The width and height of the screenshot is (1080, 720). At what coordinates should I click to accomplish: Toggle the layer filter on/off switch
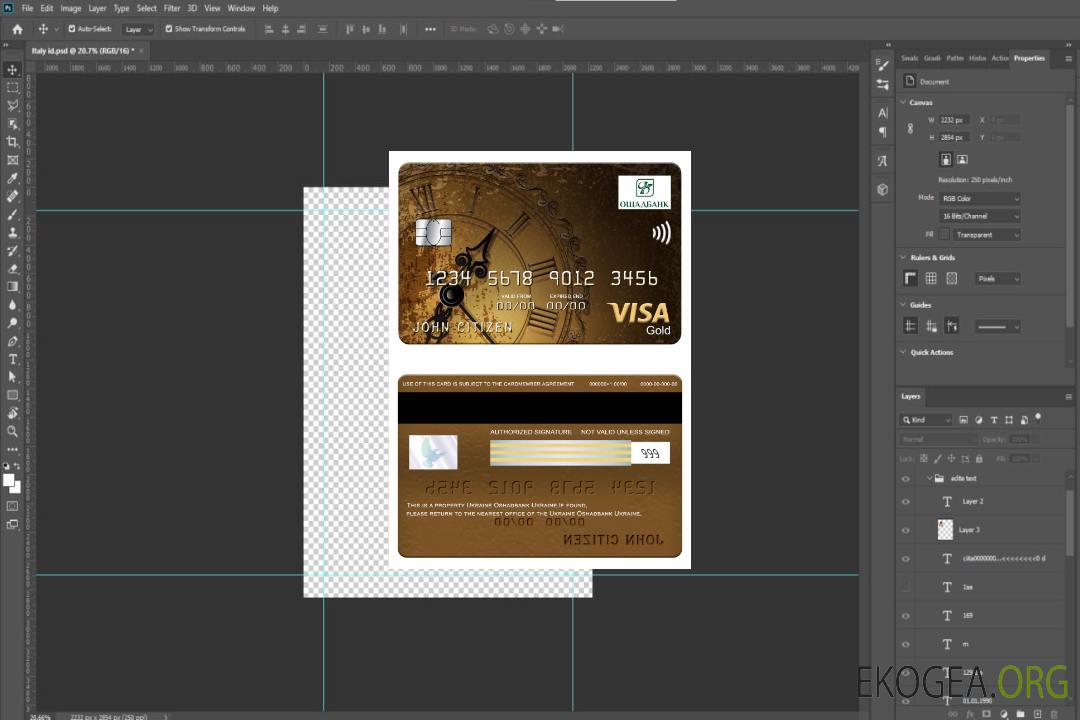pos(1038,418)
